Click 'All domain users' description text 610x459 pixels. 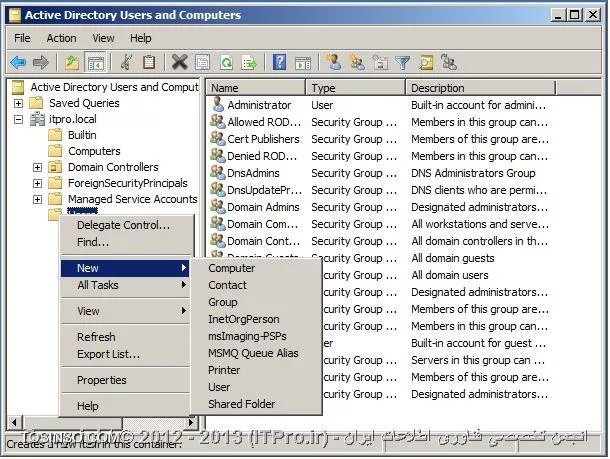coord(450,275)
